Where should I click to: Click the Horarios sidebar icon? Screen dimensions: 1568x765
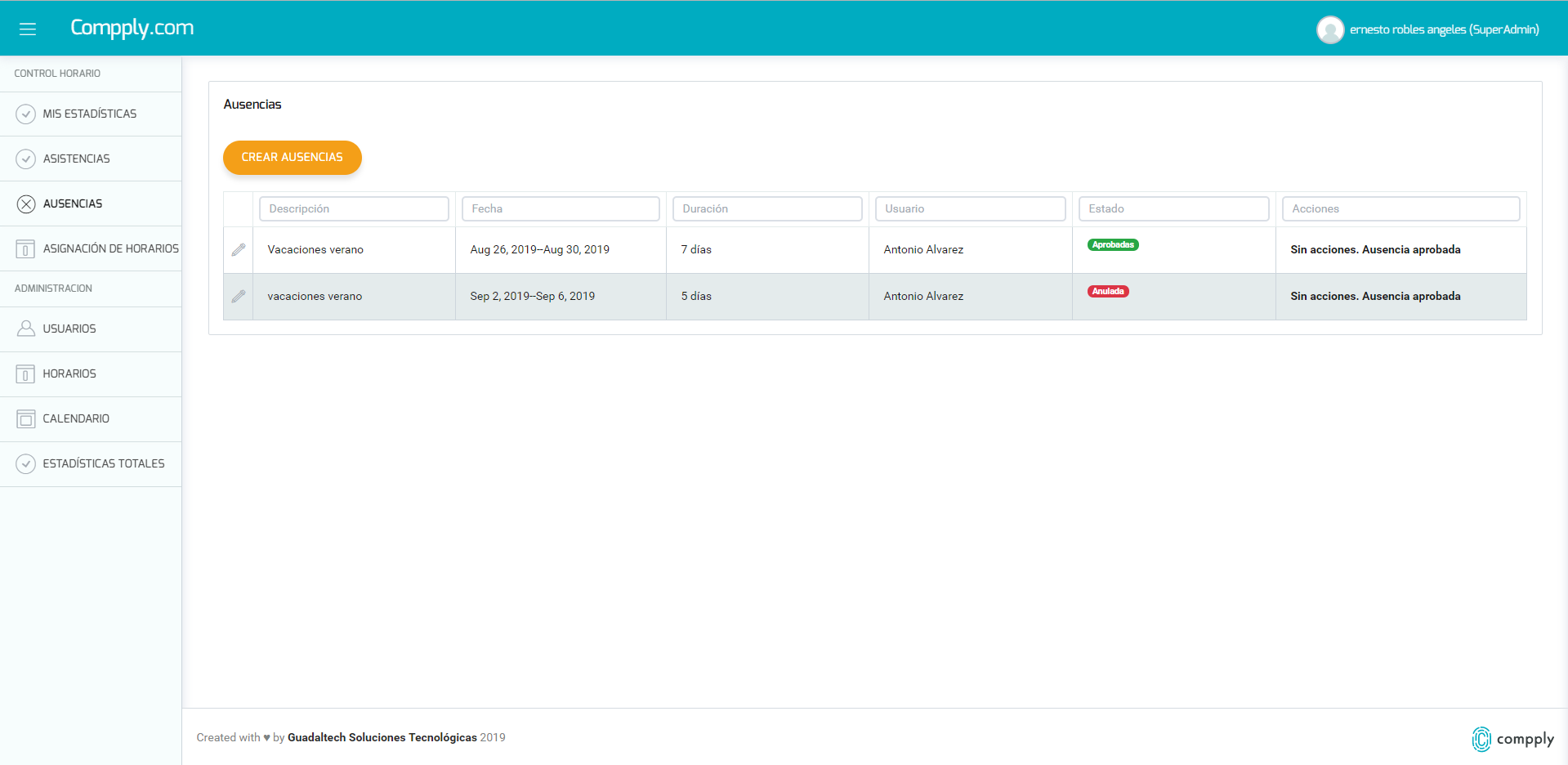click(26, 374)
